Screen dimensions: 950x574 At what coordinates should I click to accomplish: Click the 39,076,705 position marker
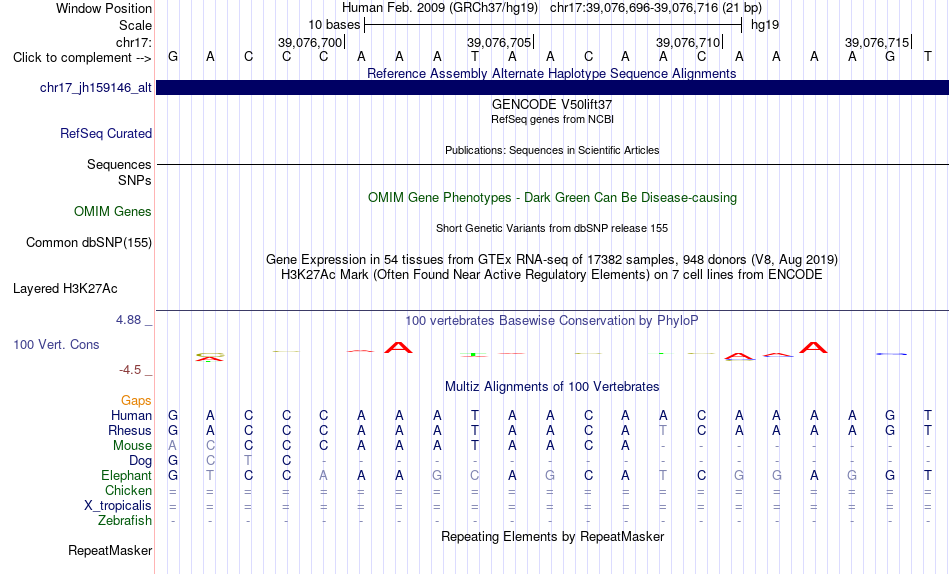click(499, 42)
